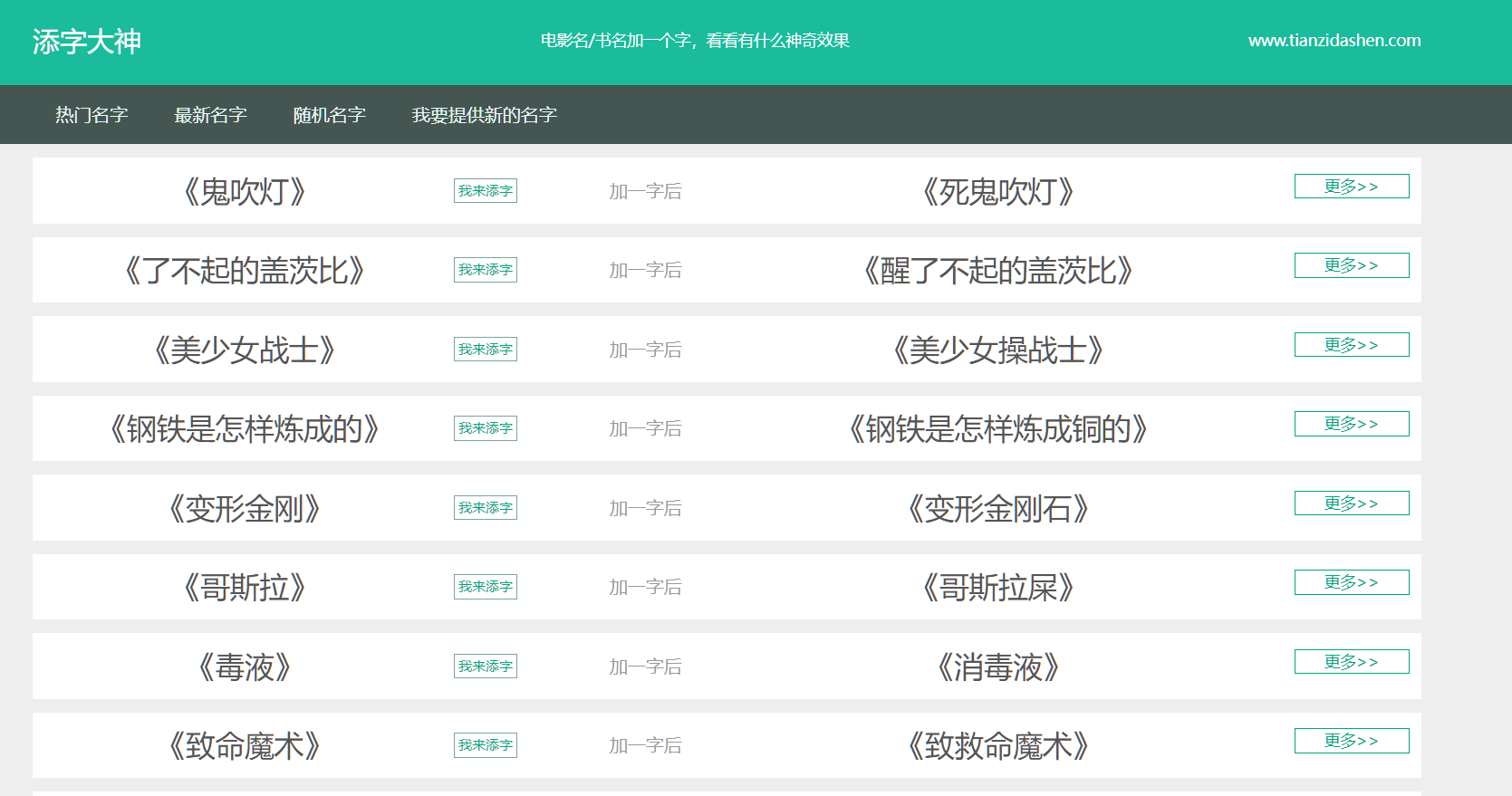Select the original title 《毒液》
The width and height of the screenshot is (1512, 796).
pyautogui.click(x=245, y=667)
